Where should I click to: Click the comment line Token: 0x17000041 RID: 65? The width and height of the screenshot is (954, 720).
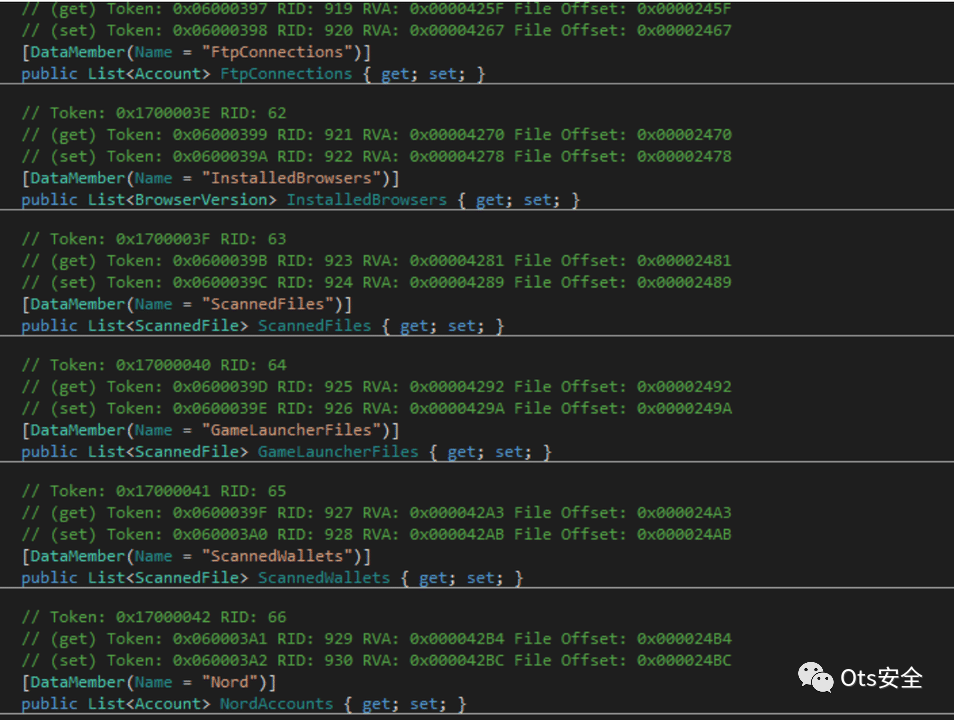point(154,491)
